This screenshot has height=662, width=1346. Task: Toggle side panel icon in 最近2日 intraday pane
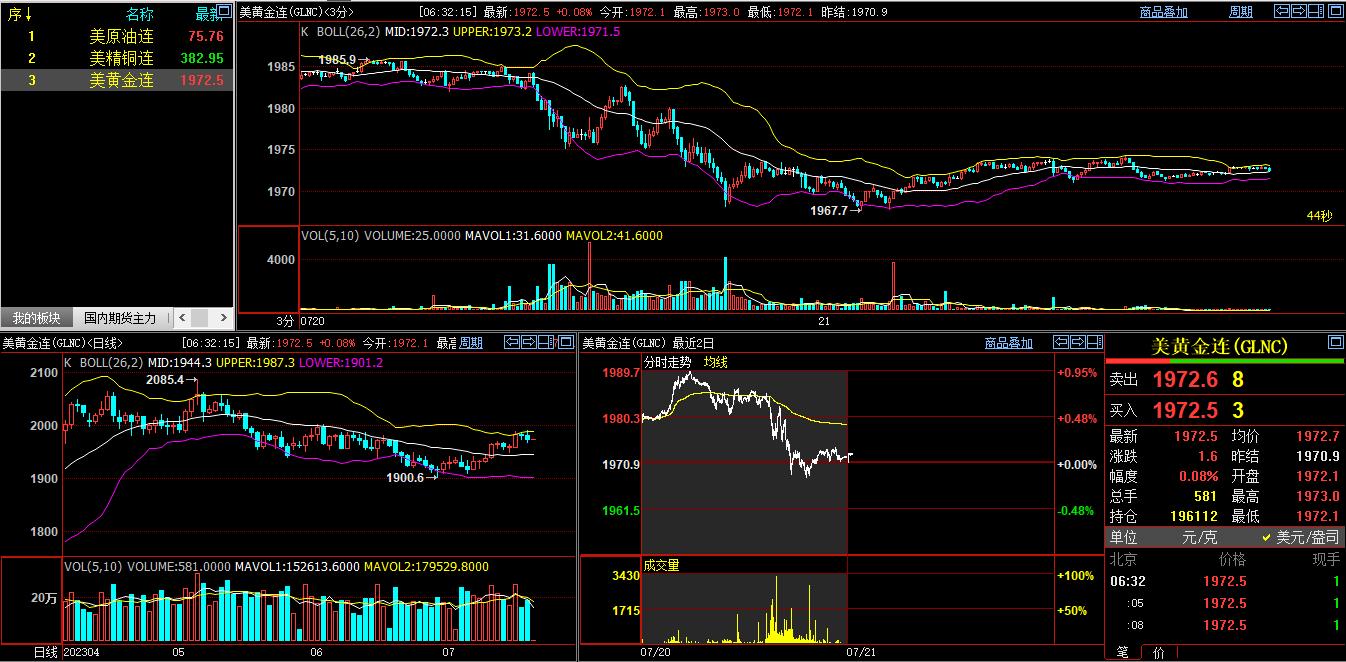click(1093, 342)
